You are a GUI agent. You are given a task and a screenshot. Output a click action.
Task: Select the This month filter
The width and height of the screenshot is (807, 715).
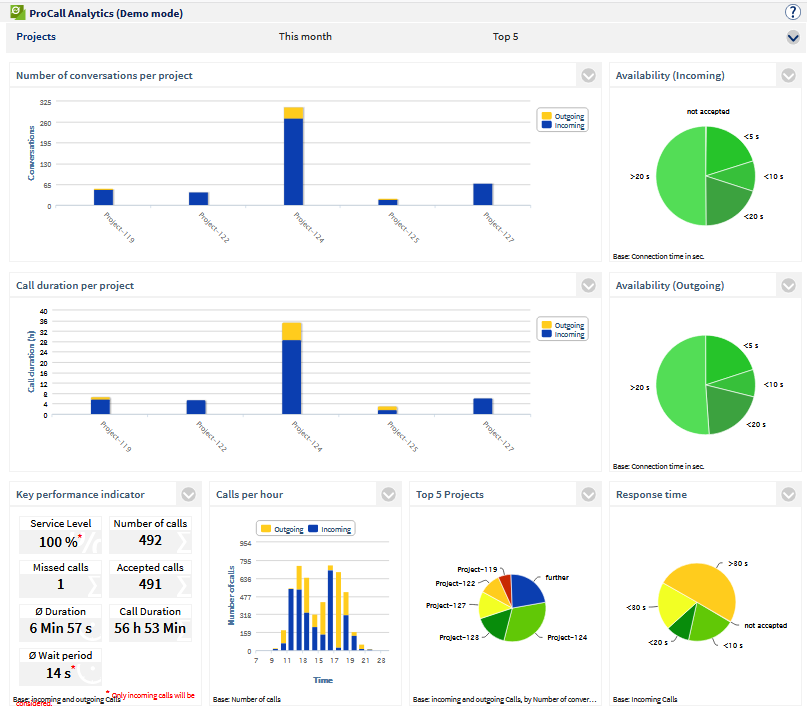305,37
